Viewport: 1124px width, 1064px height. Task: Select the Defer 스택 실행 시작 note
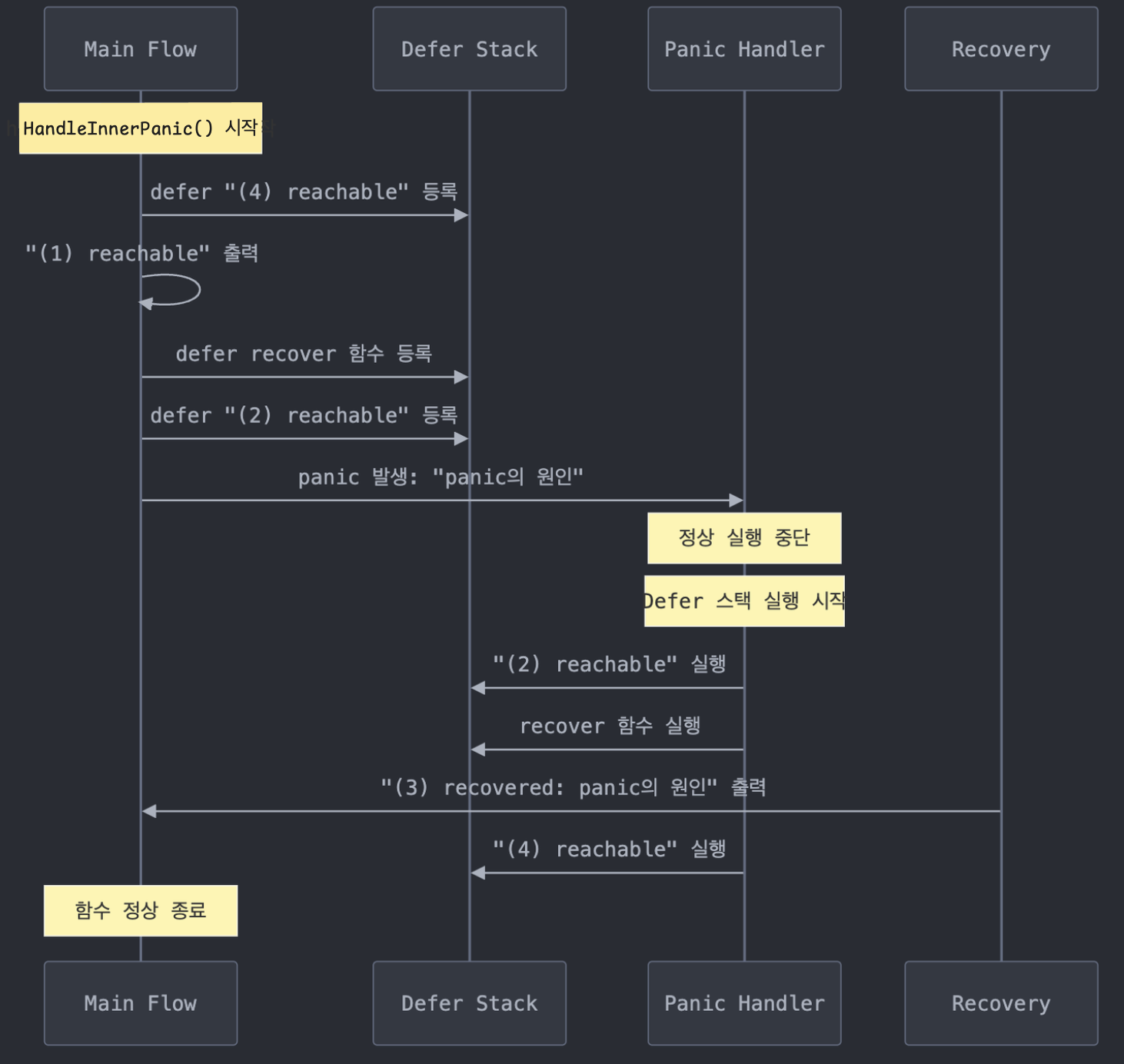click(x=743, y=600)
